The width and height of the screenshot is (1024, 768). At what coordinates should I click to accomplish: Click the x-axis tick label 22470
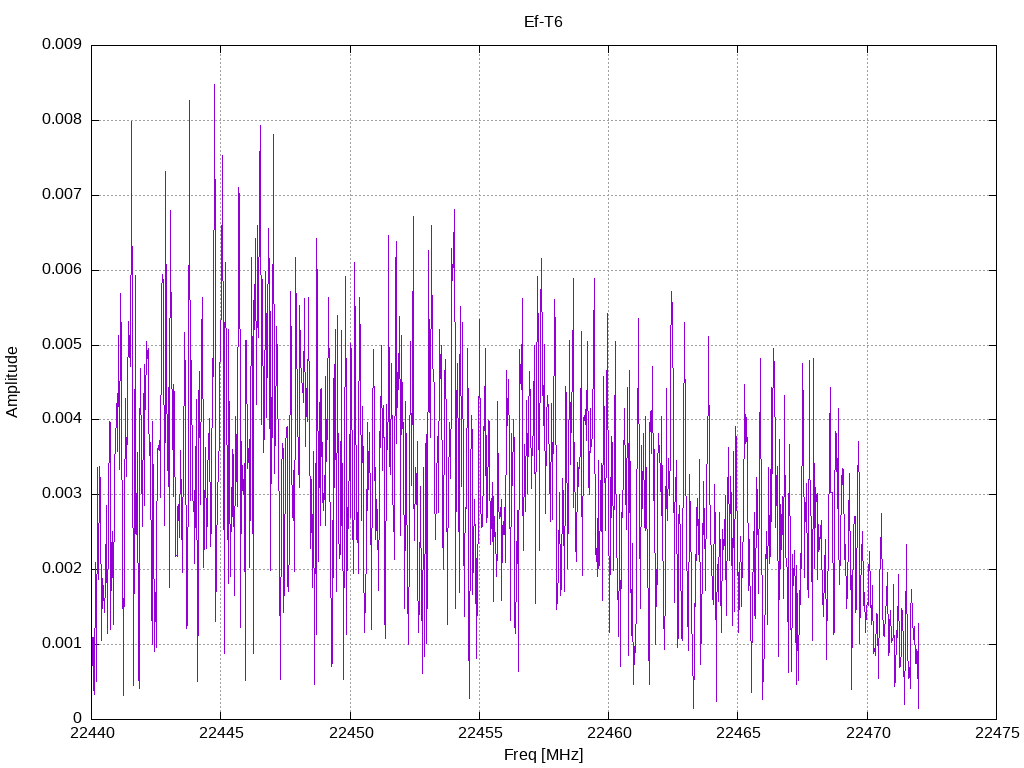click(x=867, y=733)
